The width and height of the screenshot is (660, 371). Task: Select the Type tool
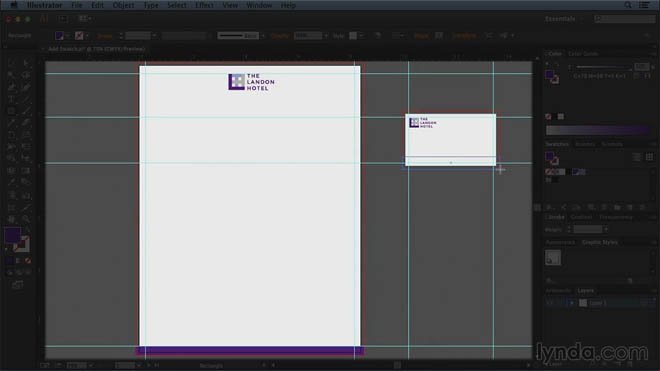[11, 100]
